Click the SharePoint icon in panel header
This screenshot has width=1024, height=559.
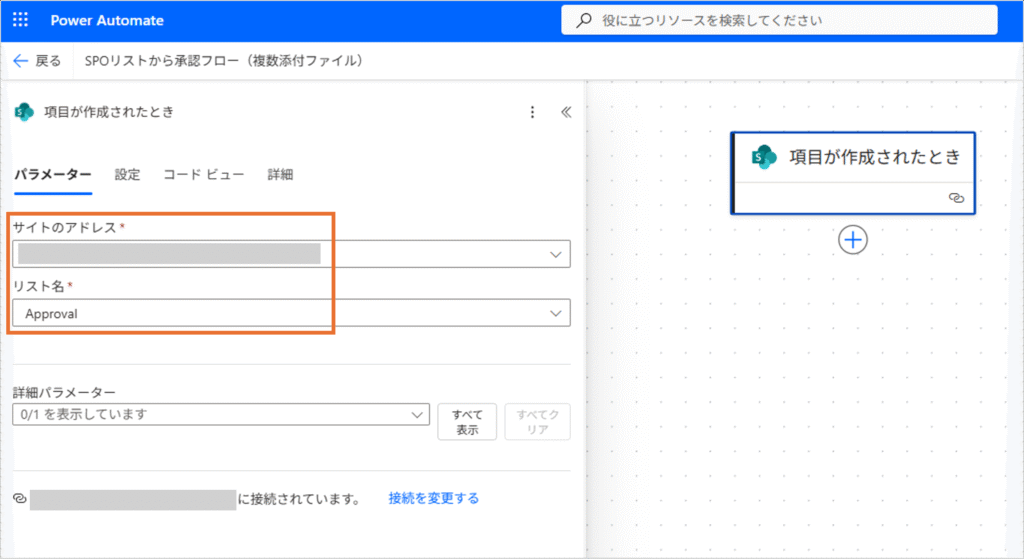(x=24, y=112)
